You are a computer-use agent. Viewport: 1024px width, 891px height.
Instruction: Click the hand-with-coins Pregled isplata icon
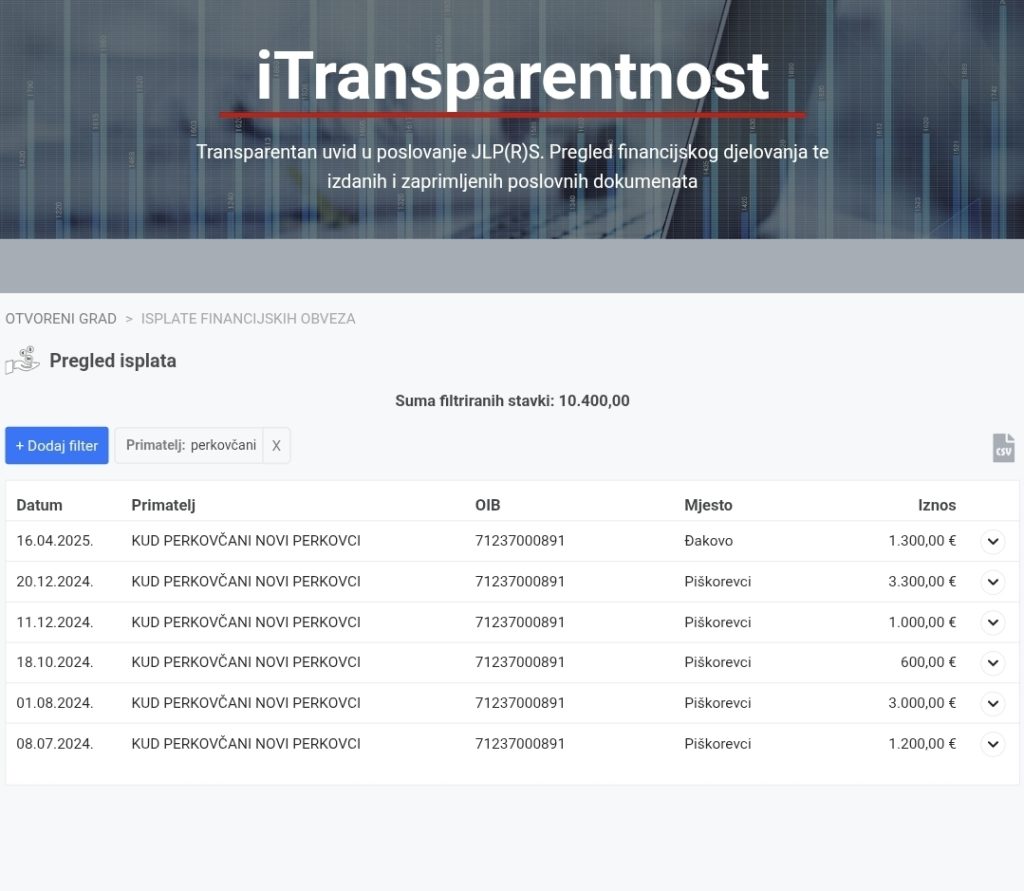point(23,361)
